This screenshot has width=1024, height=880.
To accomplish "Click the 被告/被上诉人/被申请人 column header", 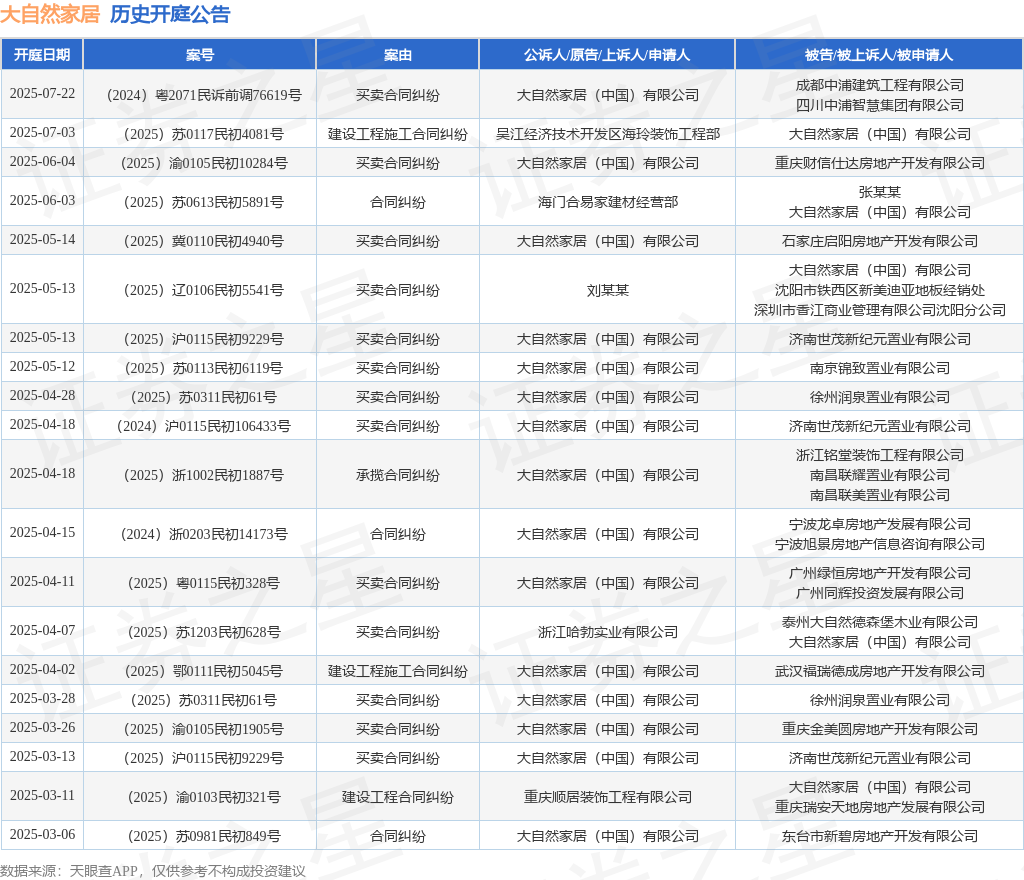I will [879, 55].
